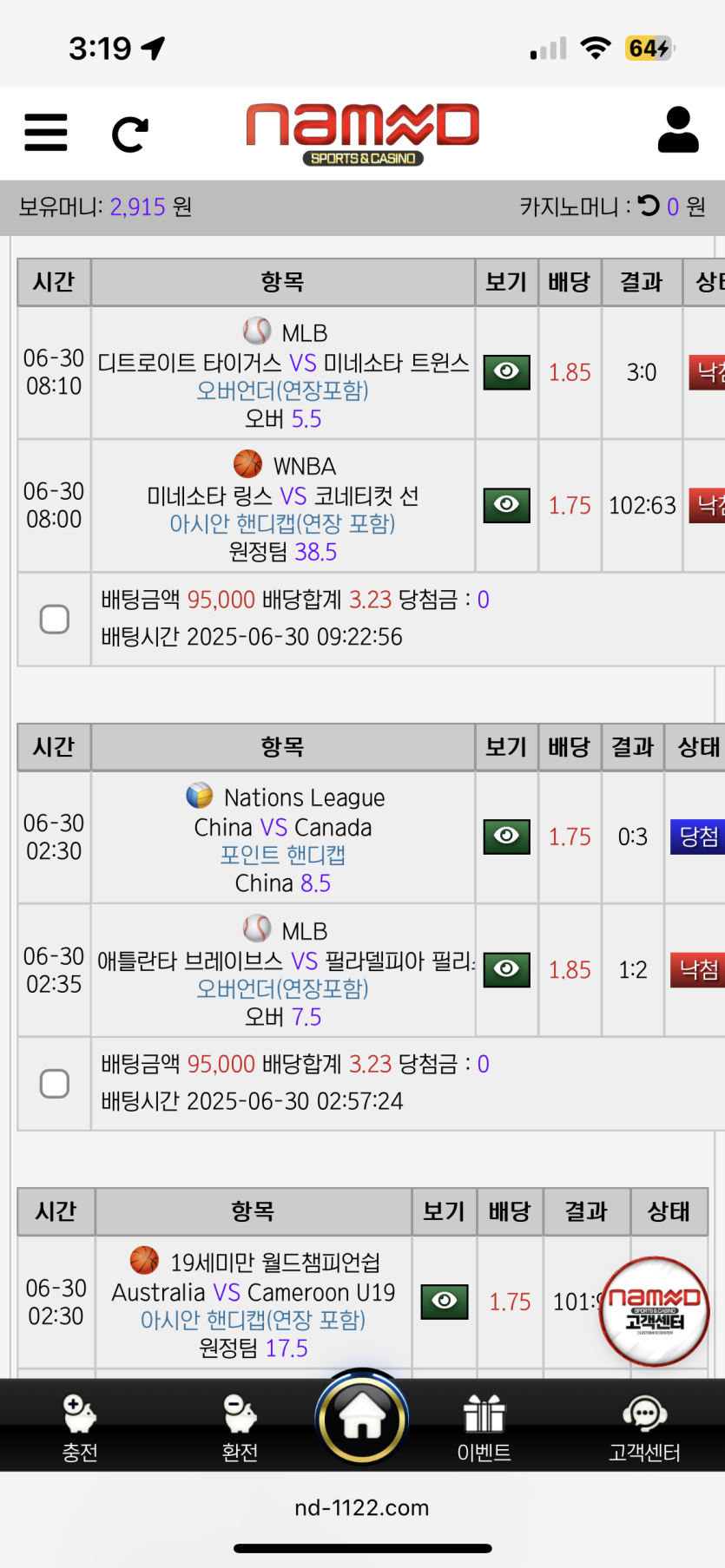View details of the Detroit Tigers match
The image size is (725, 1568).
click(506, 372)
